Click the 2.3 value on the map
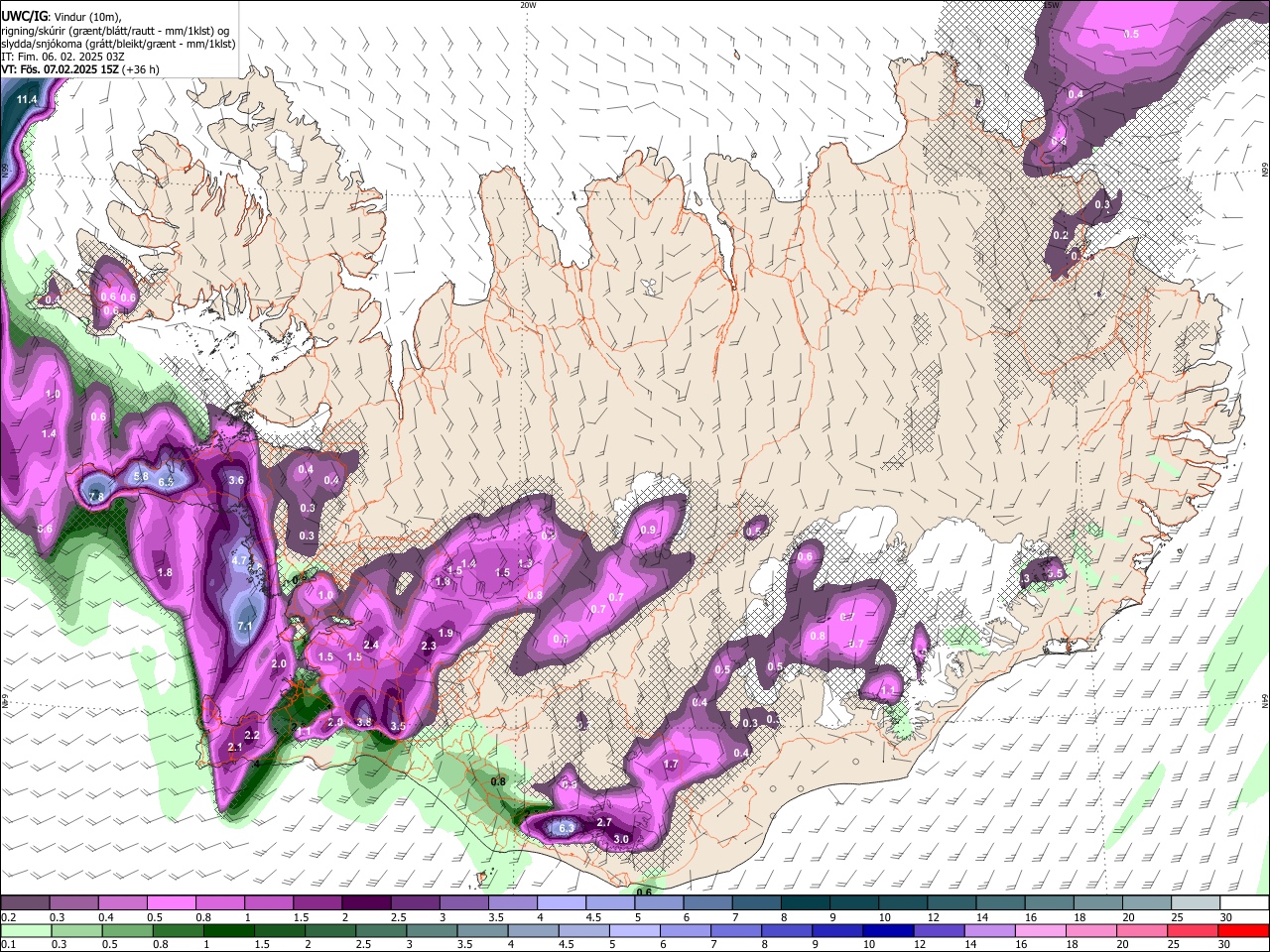Image resolution: width=1270 pixels, height=952 pixels. click(429, 647)
